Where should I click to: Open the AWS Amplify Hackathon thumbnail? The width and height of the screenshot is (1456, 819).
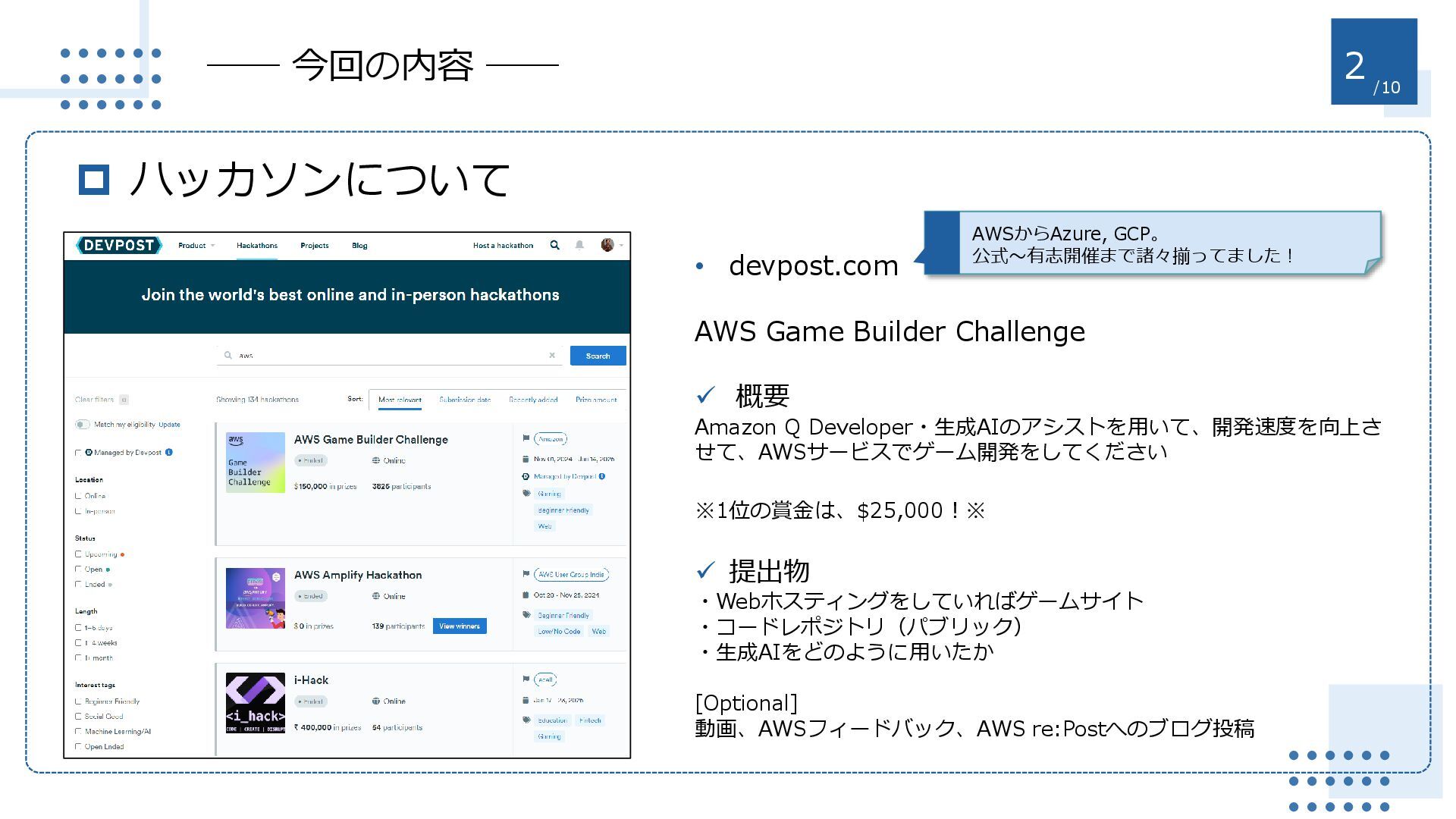(256, 598)
